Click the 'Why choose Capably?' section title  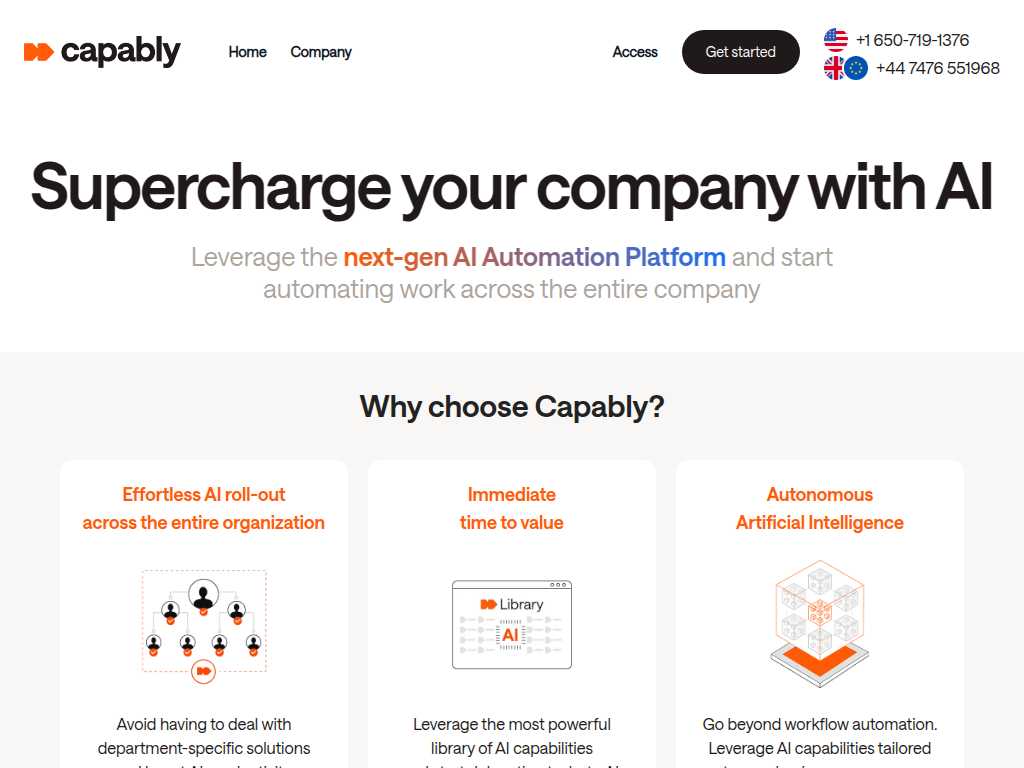(512, 407)
